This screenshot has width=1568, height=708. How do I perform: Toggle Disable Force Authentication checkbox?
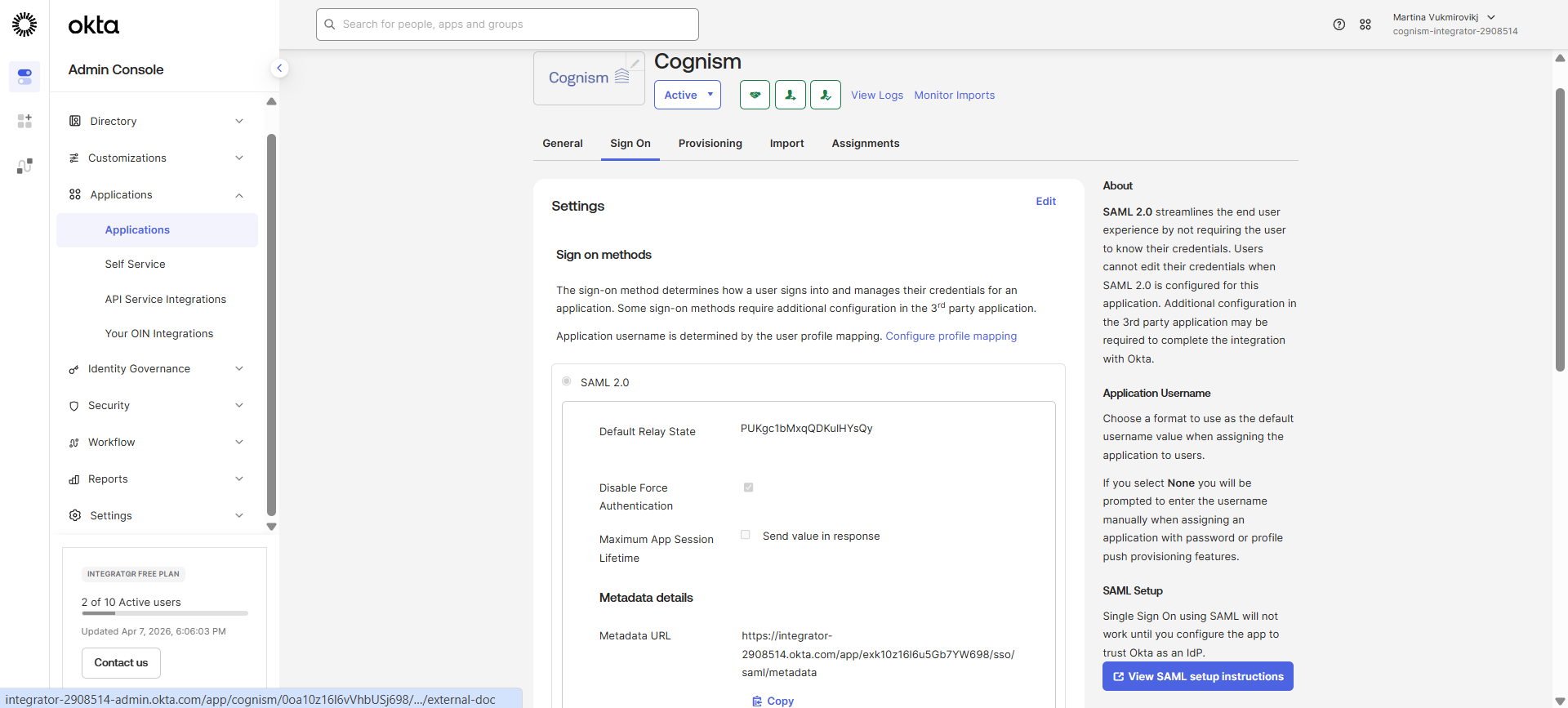748,488
